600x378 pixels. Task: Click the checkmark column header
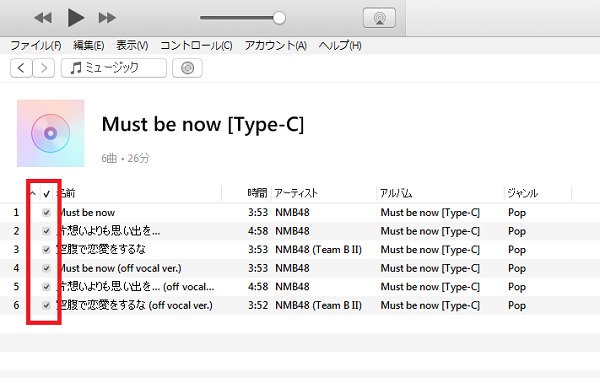tap(46, 194)
